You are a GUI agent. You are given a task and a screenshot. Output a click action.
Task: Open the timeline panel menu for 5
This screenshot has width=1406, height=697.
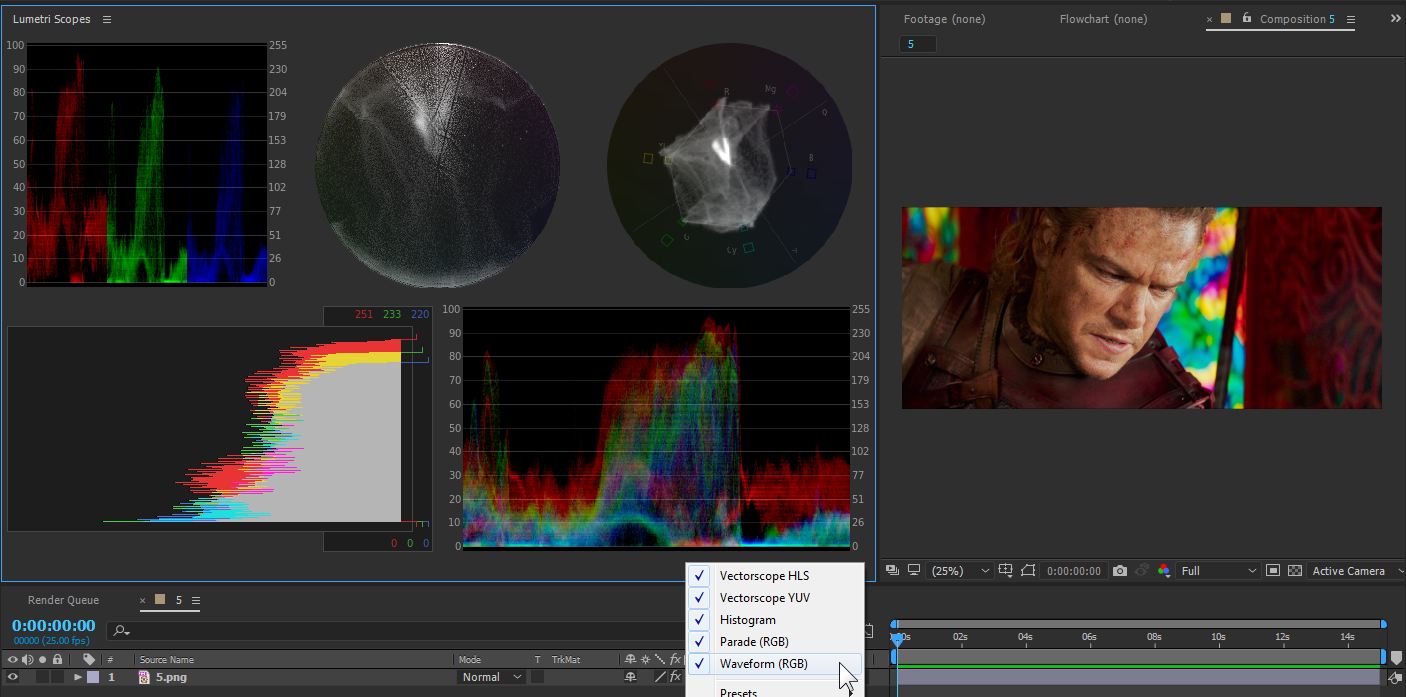tap(196, 600)
